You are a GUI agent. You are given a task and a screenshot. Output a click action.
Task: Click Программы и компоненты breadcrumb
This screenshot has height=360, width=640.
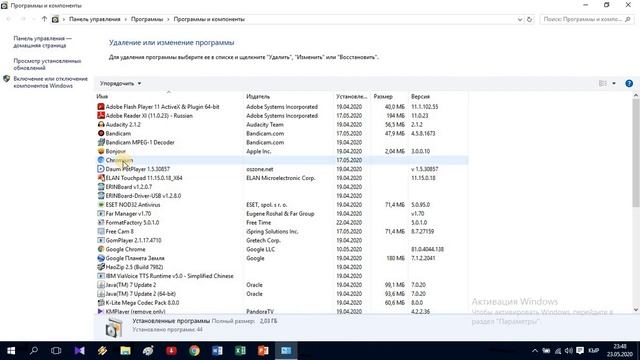[209, 19]
